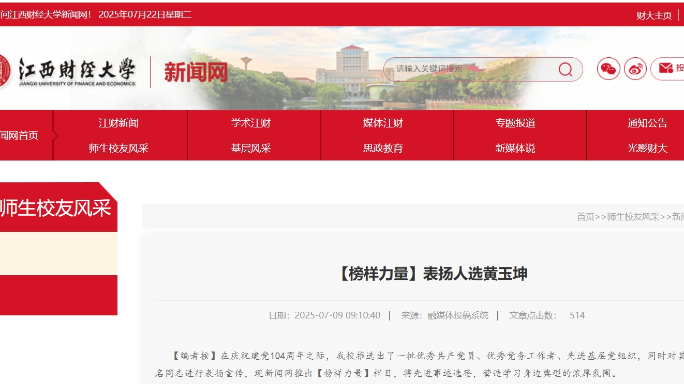
Task: Open the 光影财大 menu item
Action: tap(647, 148)
